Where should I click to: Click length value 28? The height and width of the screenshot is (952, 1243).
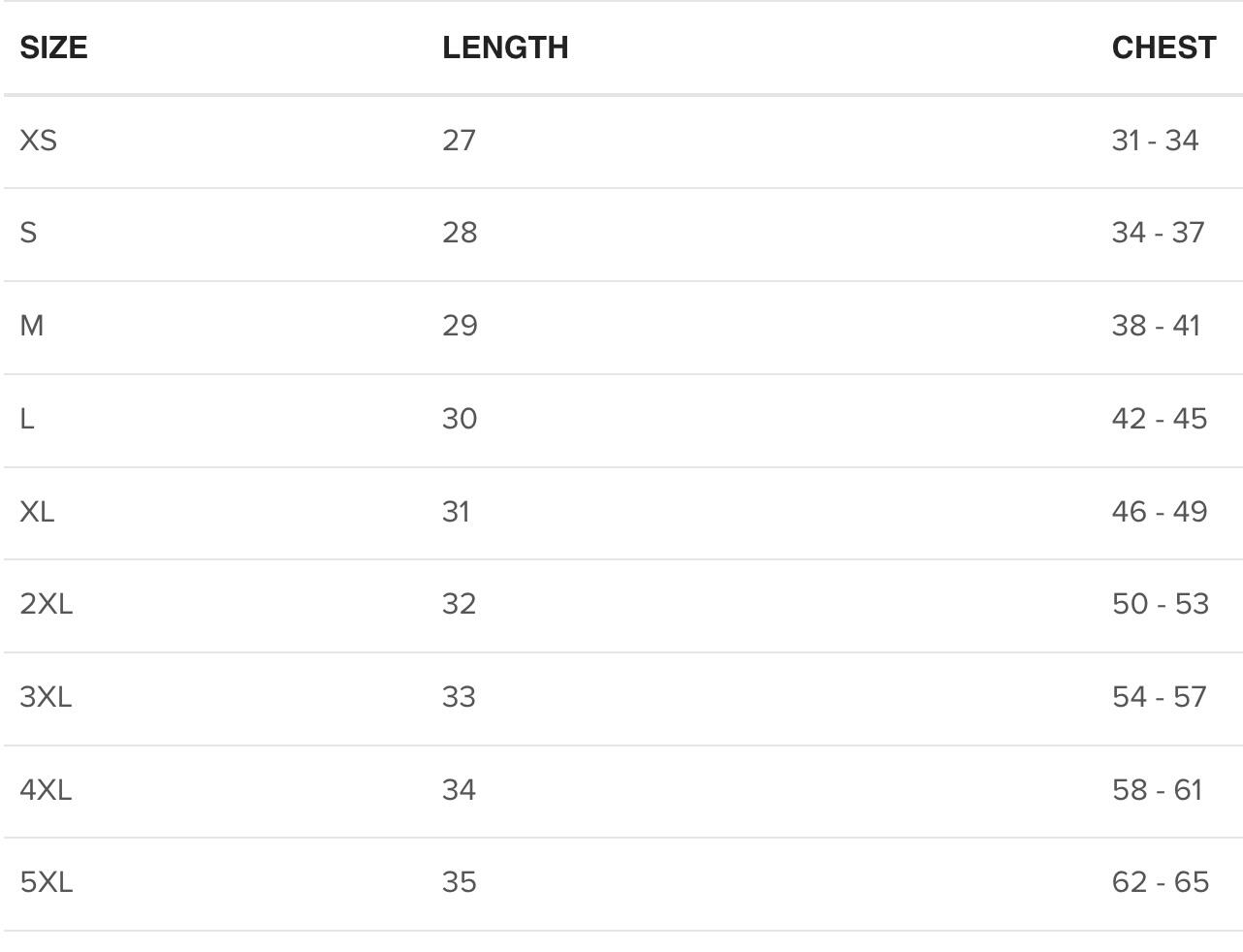pos(460,233)
